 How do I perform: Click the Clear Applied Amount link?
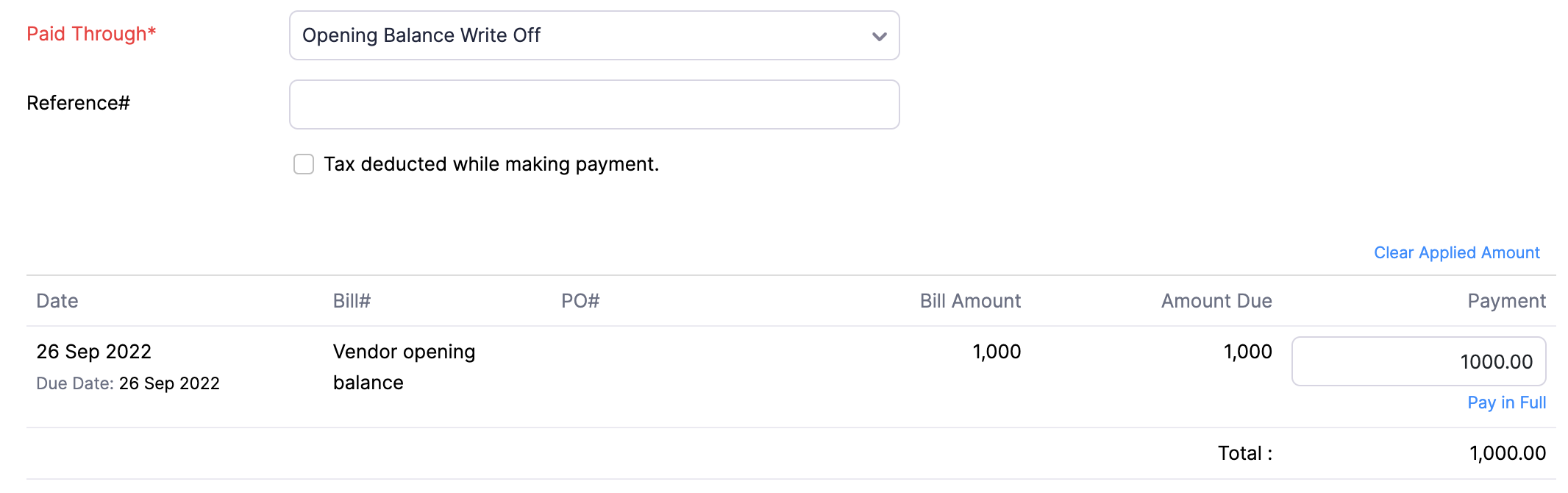(1456, 253)
